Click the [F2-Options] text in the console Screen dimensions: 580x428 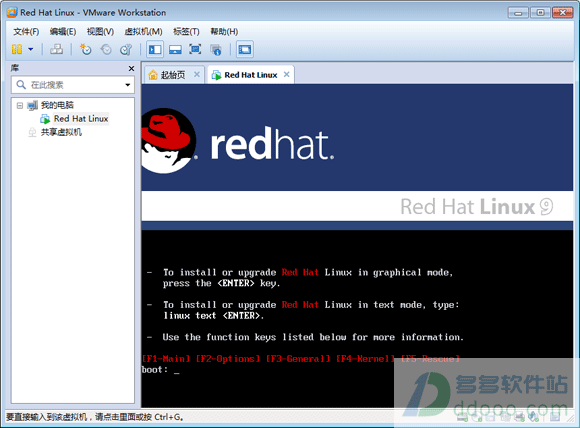tap(227, 359)
